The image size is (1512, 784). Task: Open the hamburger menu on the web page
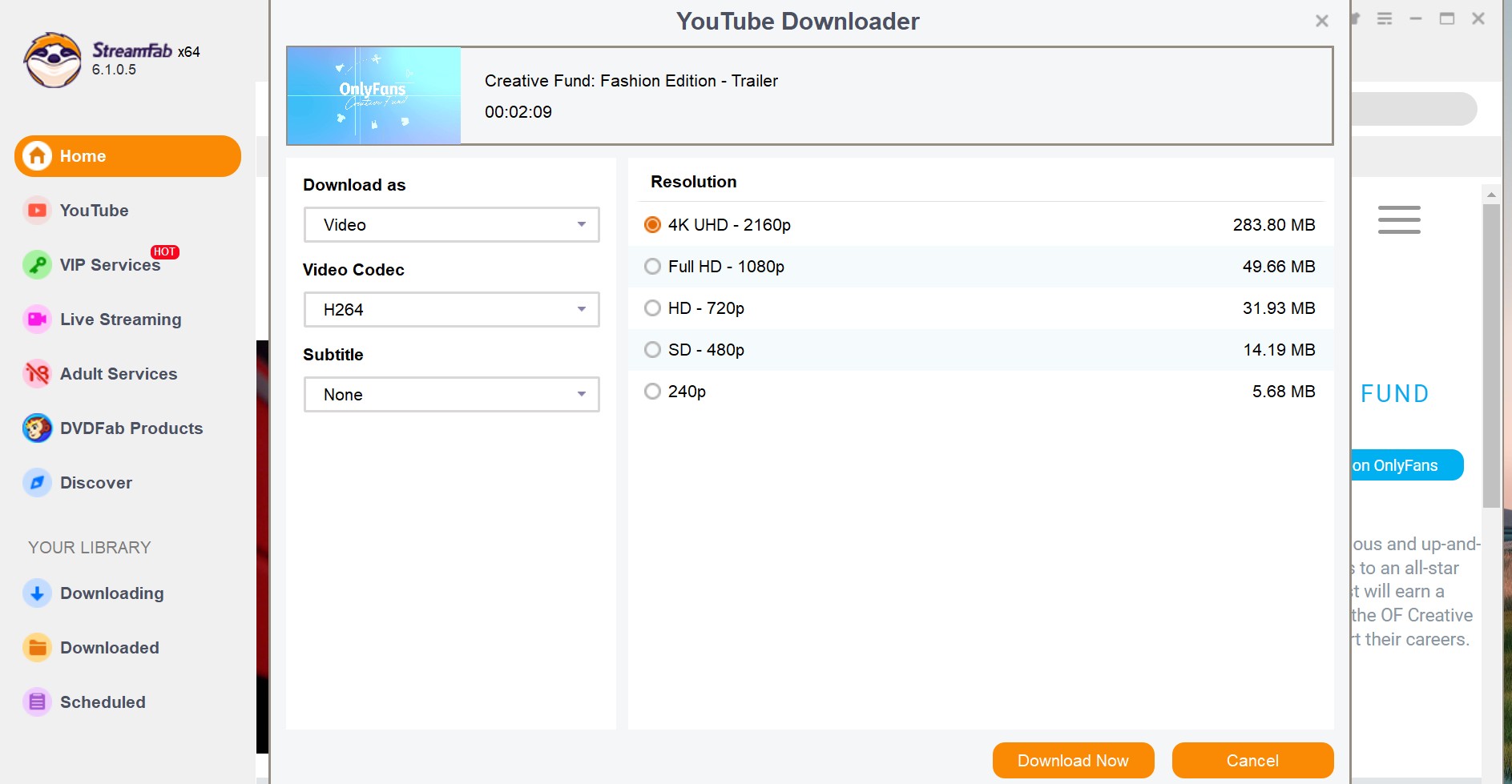click(x=1399, y=219)
